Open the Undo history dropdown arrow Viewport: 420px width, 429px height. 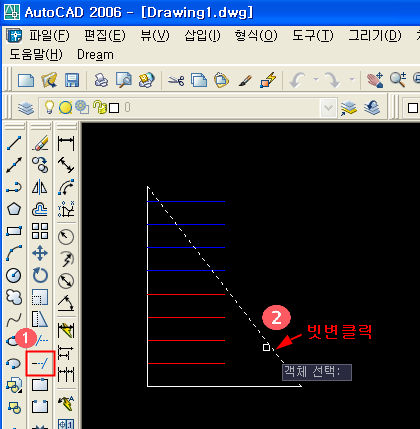(x=316, y=80)
